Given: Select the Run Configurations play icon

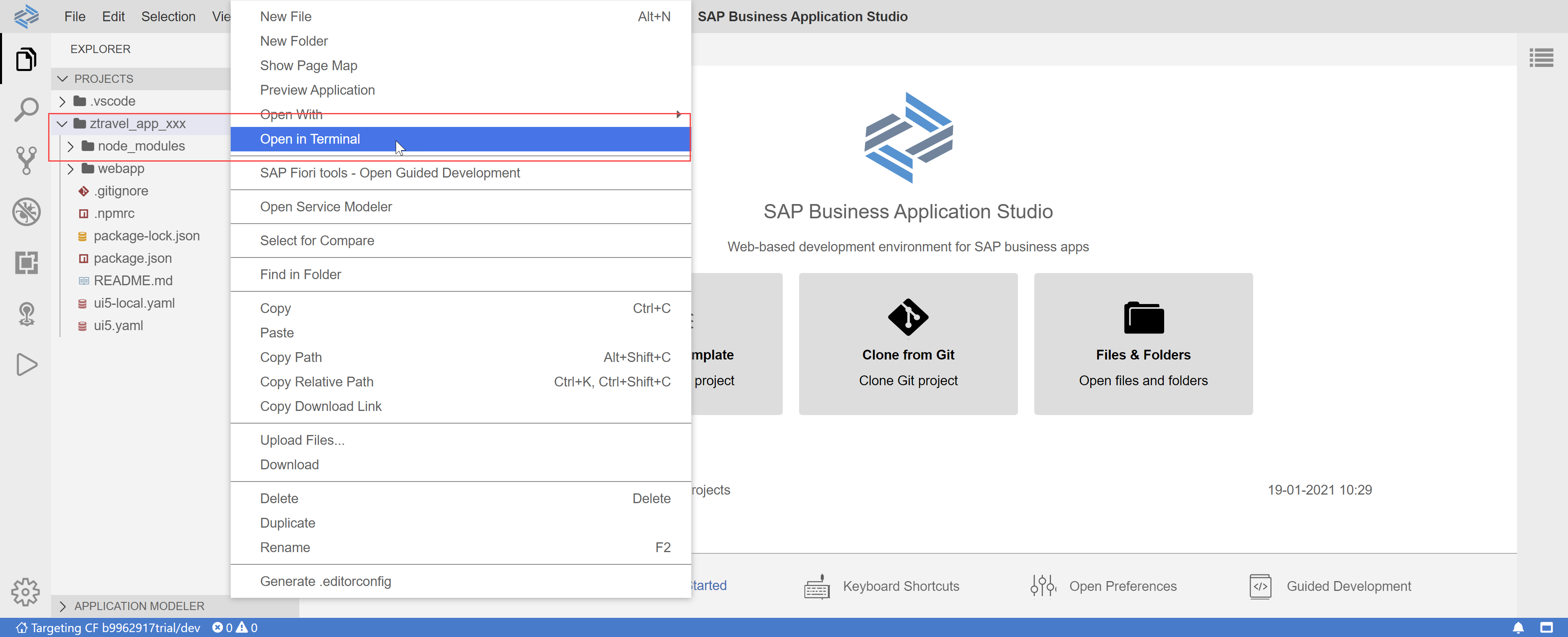Looking at the screenshot, I should pos(26,365).
